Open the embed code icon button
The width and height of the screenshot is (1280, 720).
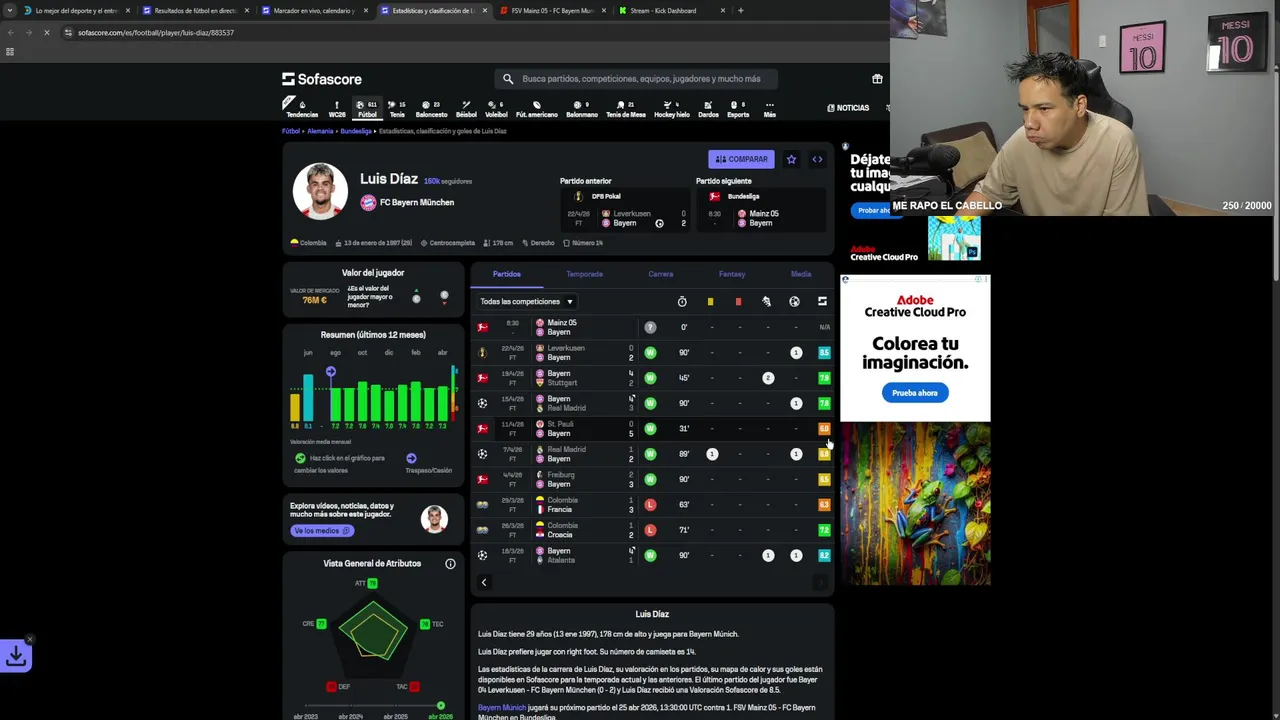tap(817, 159)
